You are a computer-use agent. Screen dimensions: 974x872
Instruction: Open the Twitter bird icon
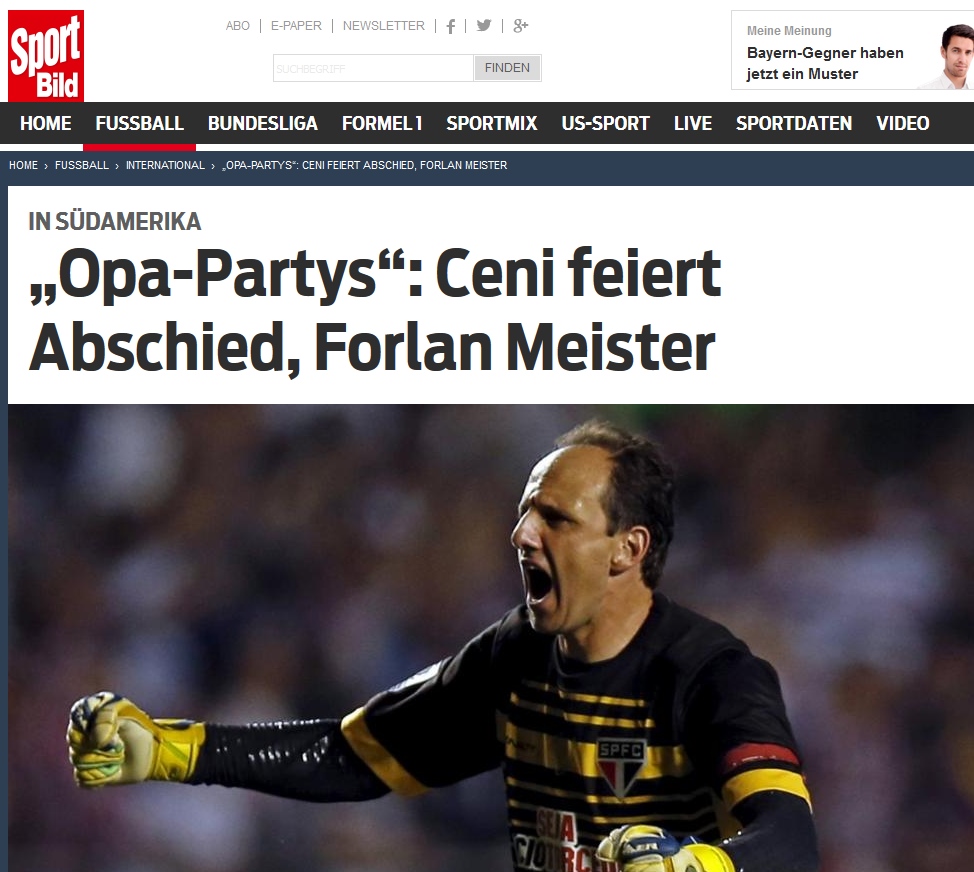pos(484,25)
